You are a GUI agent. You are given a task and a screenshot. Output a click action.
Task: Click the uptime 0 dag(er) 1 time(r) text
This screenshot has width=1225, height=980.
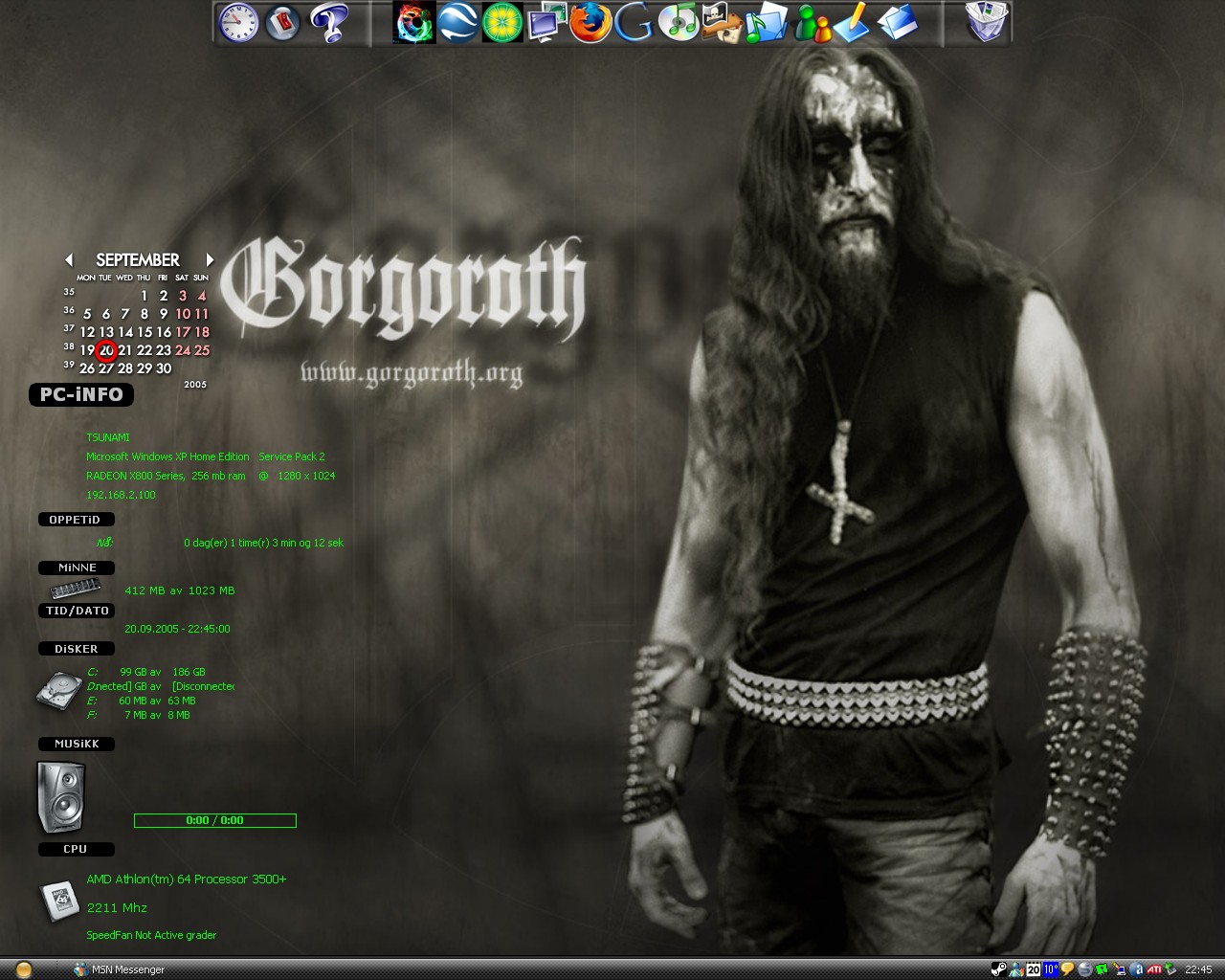pos(264,543)
